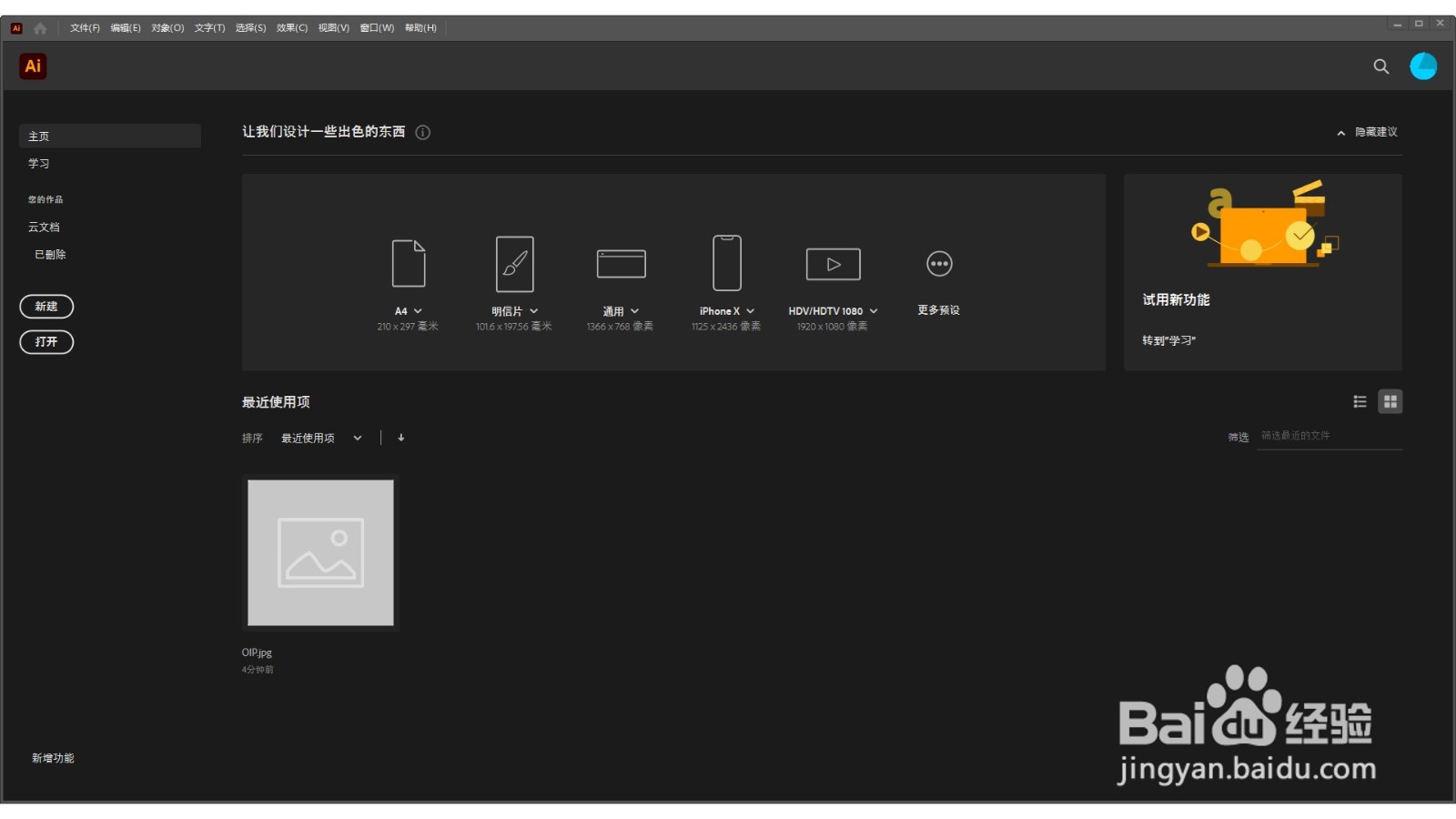
Task: Click the 打开 button
Action: [x=46, y=342]
